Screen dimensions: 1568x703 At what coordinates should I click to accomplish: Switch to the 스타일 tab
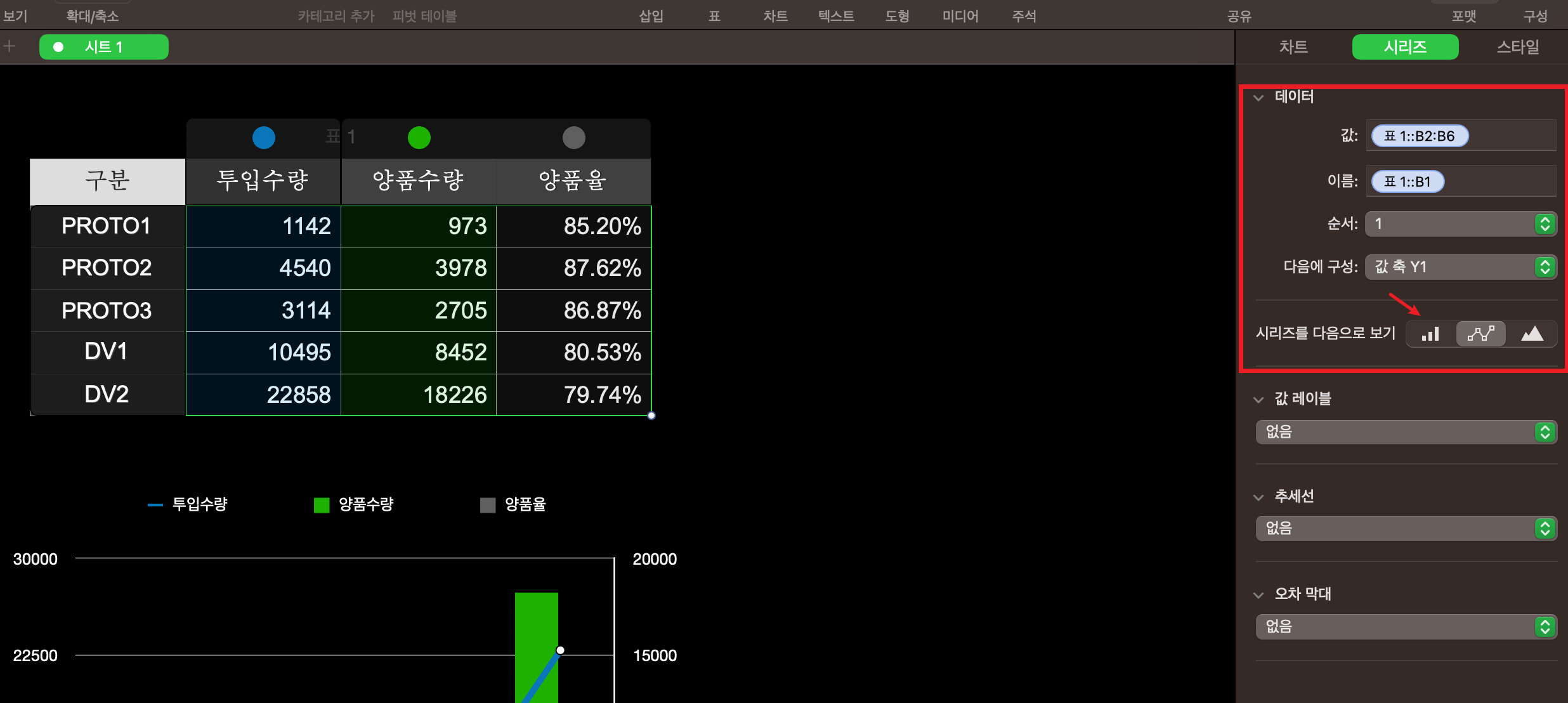(1517, 47)
